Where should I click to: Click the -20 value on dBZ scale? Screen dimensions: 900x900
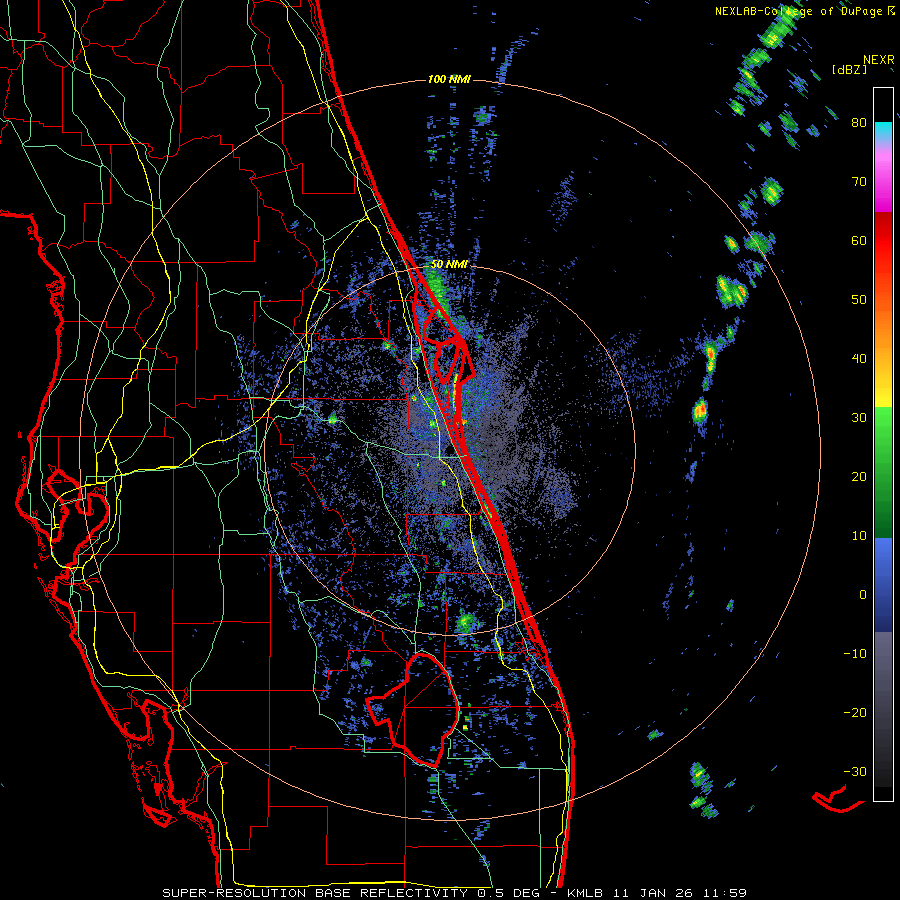(x=855, y=712)
